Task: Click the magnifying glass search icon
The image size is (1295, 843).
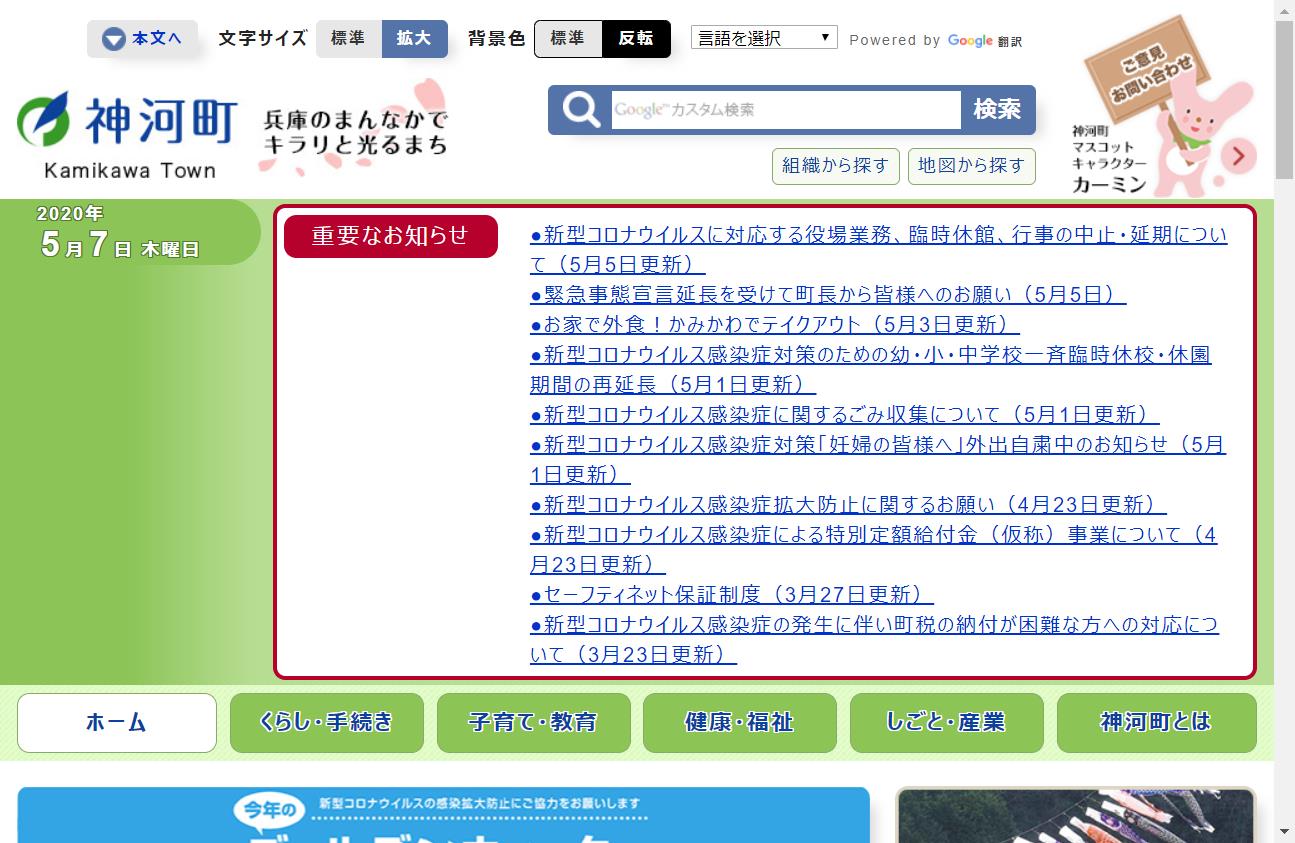Action: click(x=581, y=109)
